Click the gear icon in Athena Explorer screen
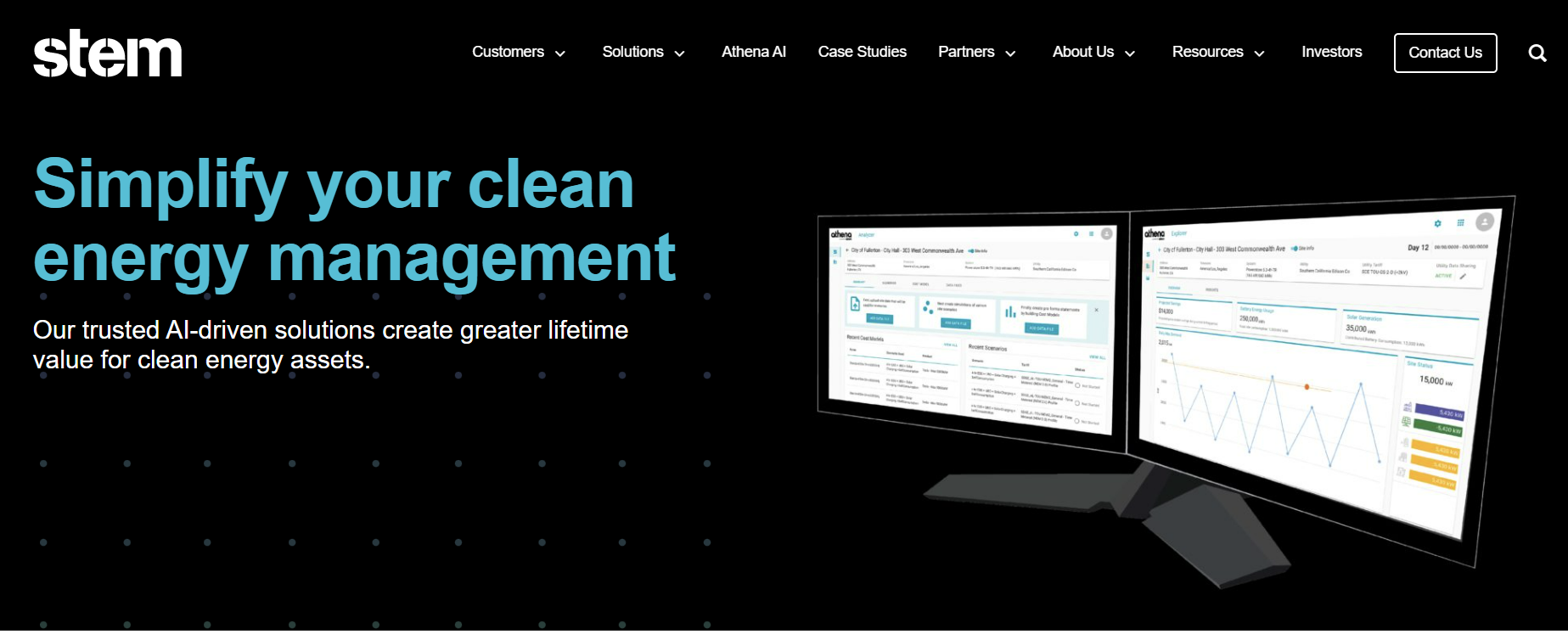The width and height of the screenshot is (1568, 634). pos(1437,224)
